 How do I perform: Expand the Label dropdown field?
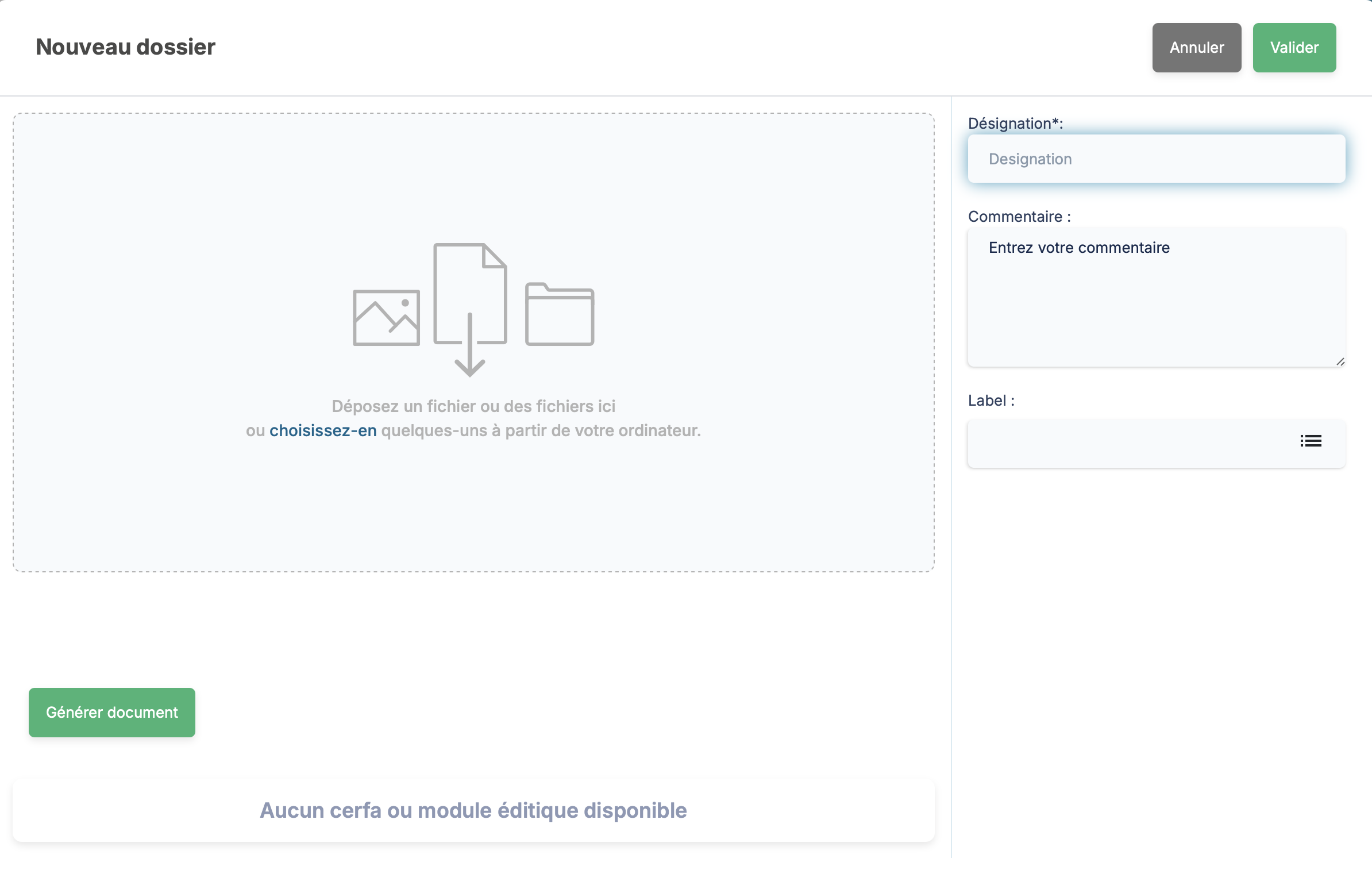tap(1126, 443)
